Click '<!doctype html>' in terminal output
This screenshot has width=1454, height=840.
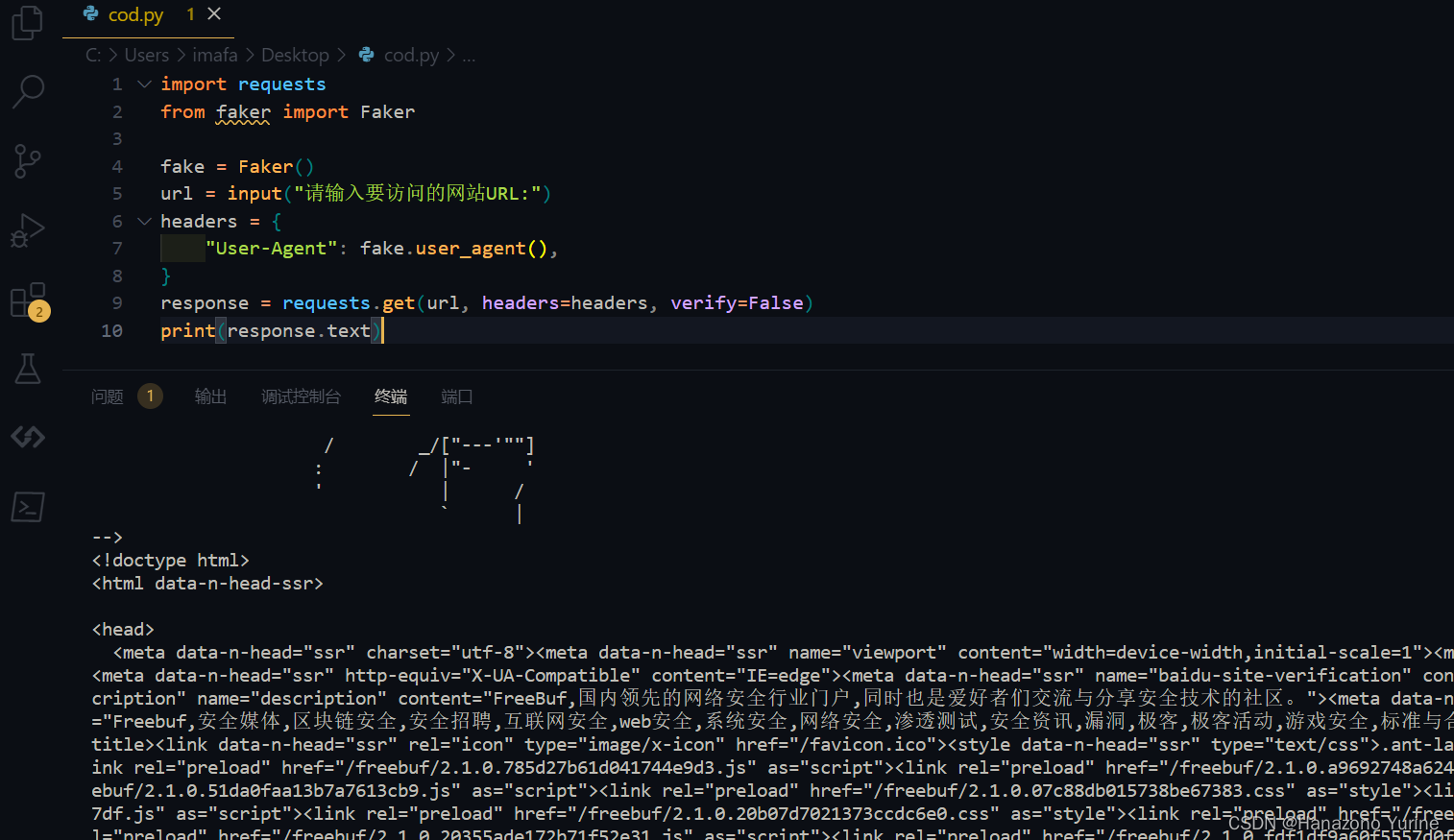tap(171, 561)
